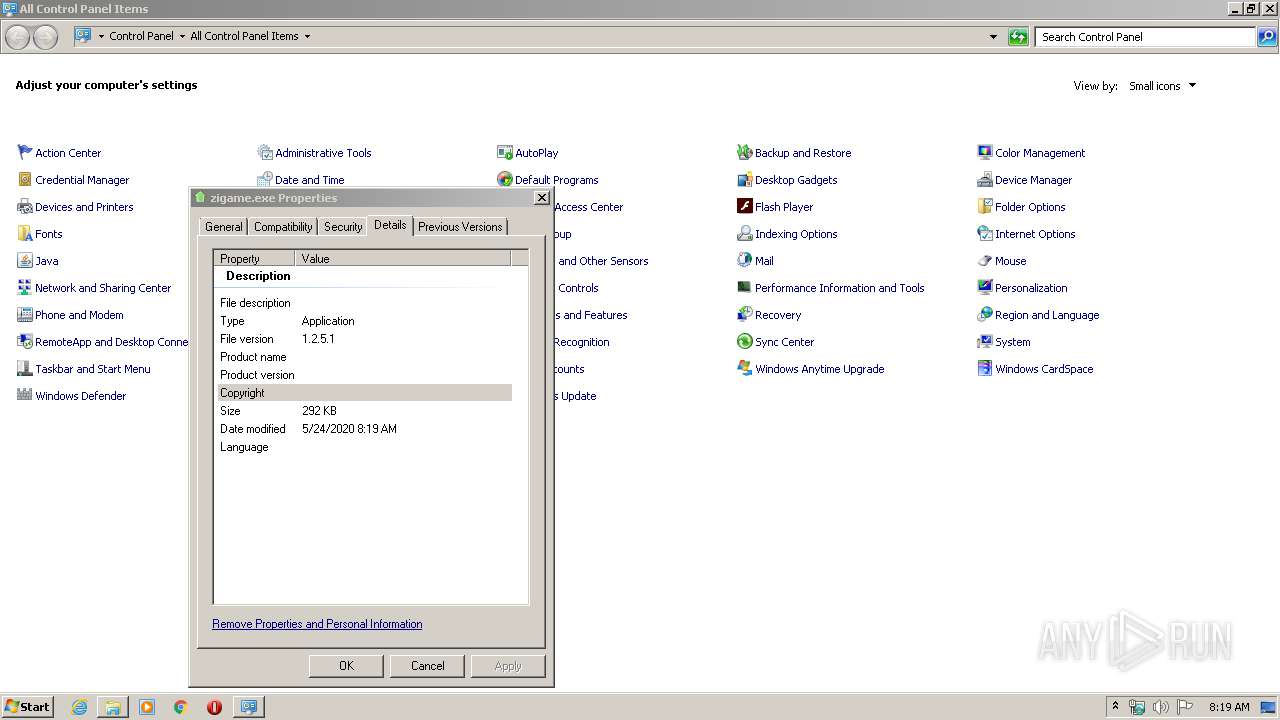Image resolution: width=1280 pixels, height=720 pixels.
Task: Select the Details tab
Action: click(390, 225)
